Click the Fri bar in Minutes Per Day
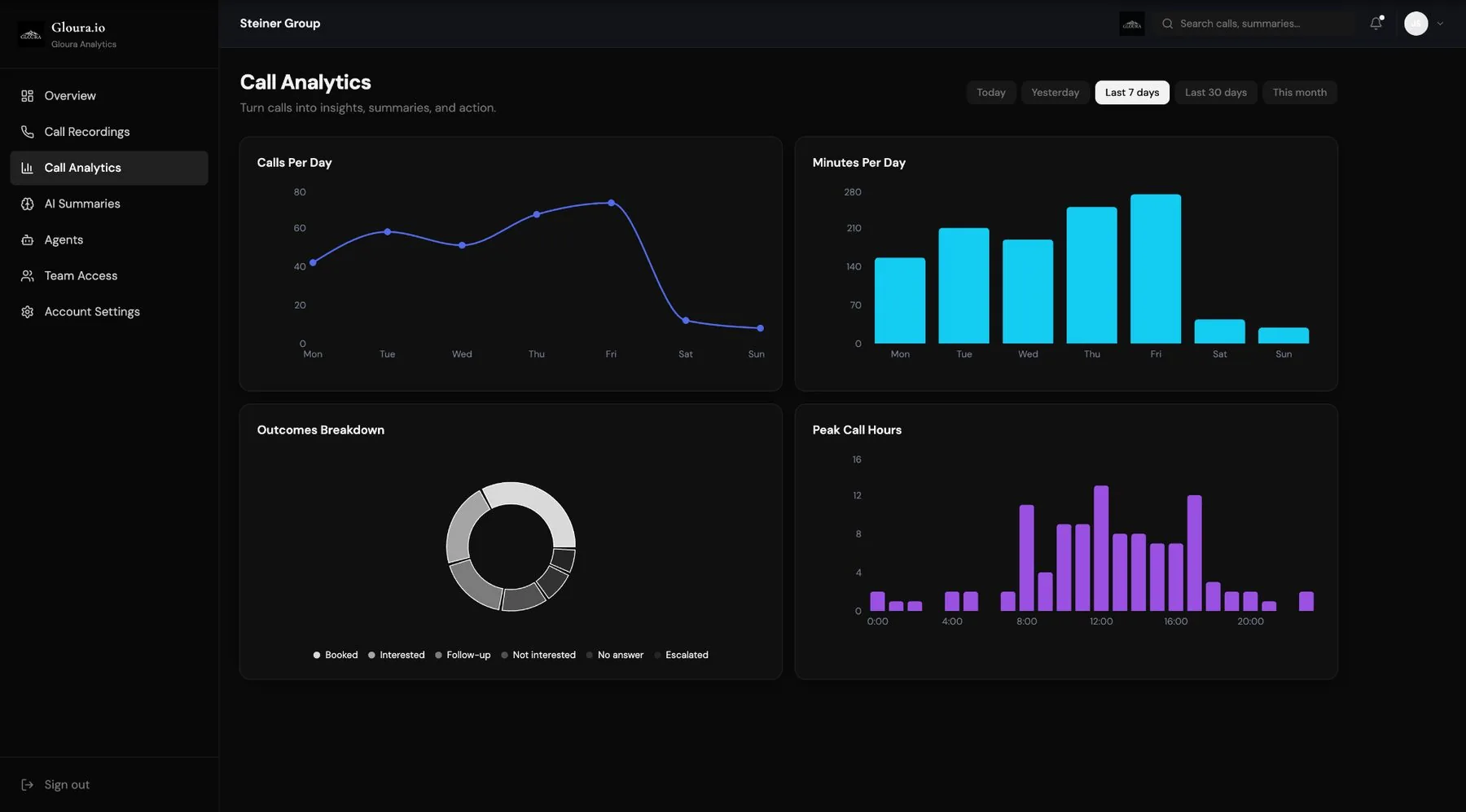The image size is (1466, 812). click(1156, 269)
